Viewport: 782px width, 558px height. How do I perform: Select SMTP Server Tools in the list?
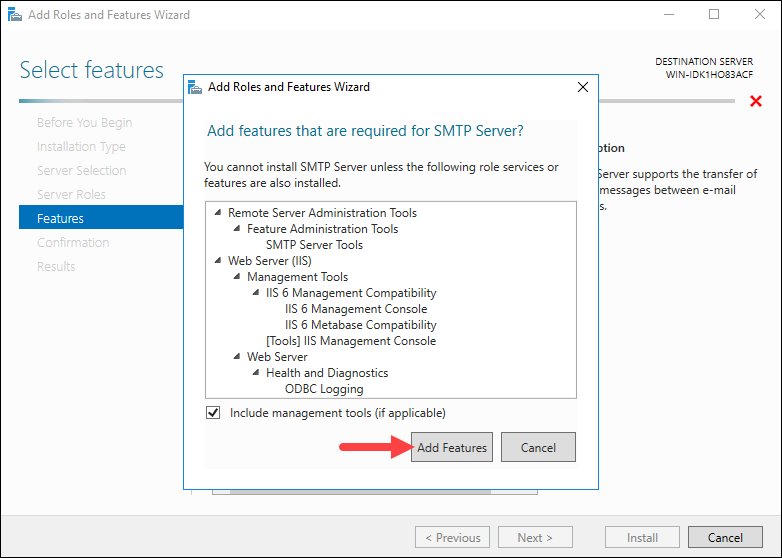click(x=314, y=245)
